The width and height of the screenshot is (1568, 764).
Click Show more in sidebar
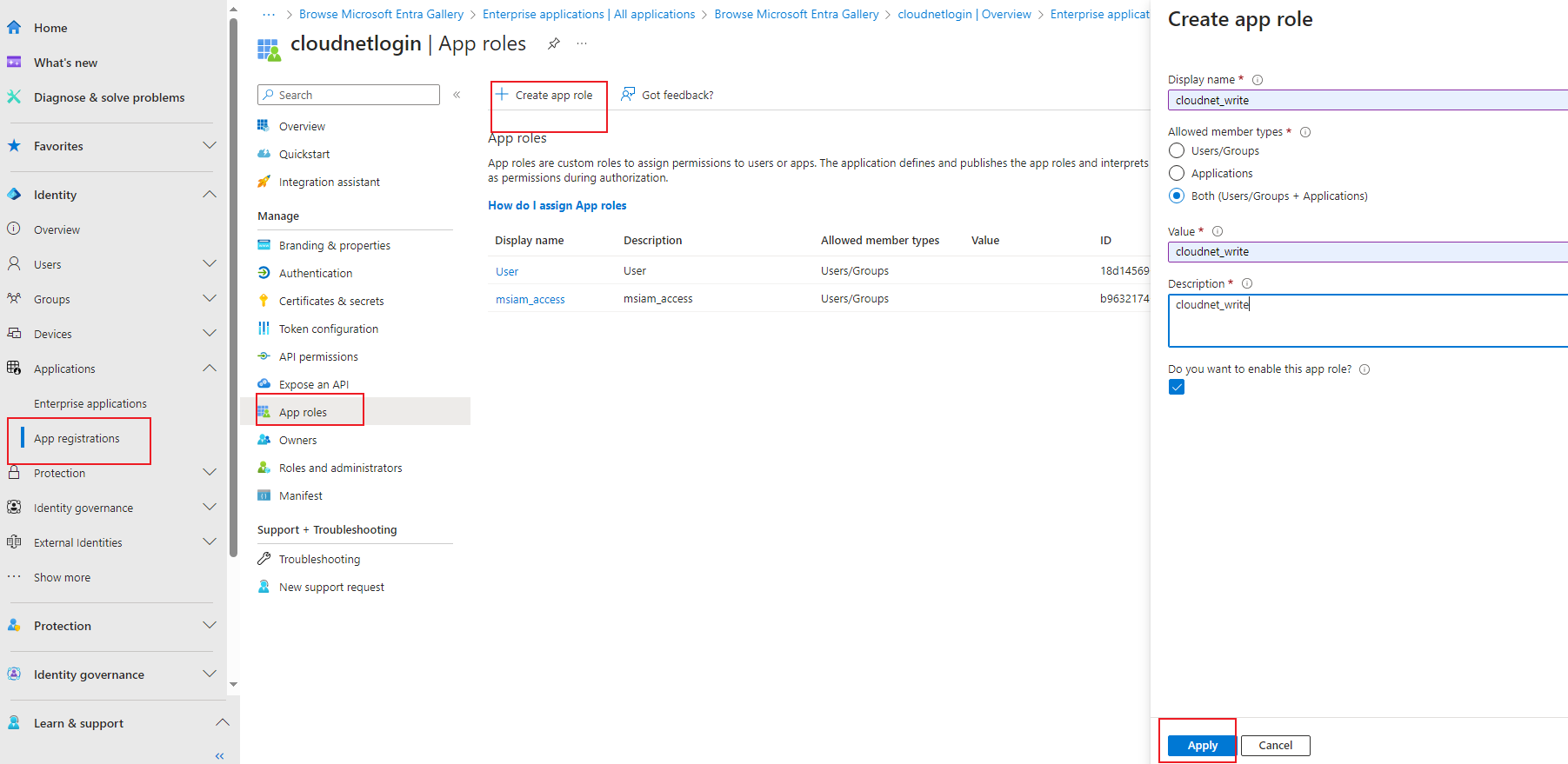pyautogui.click(x=62, y=577)
